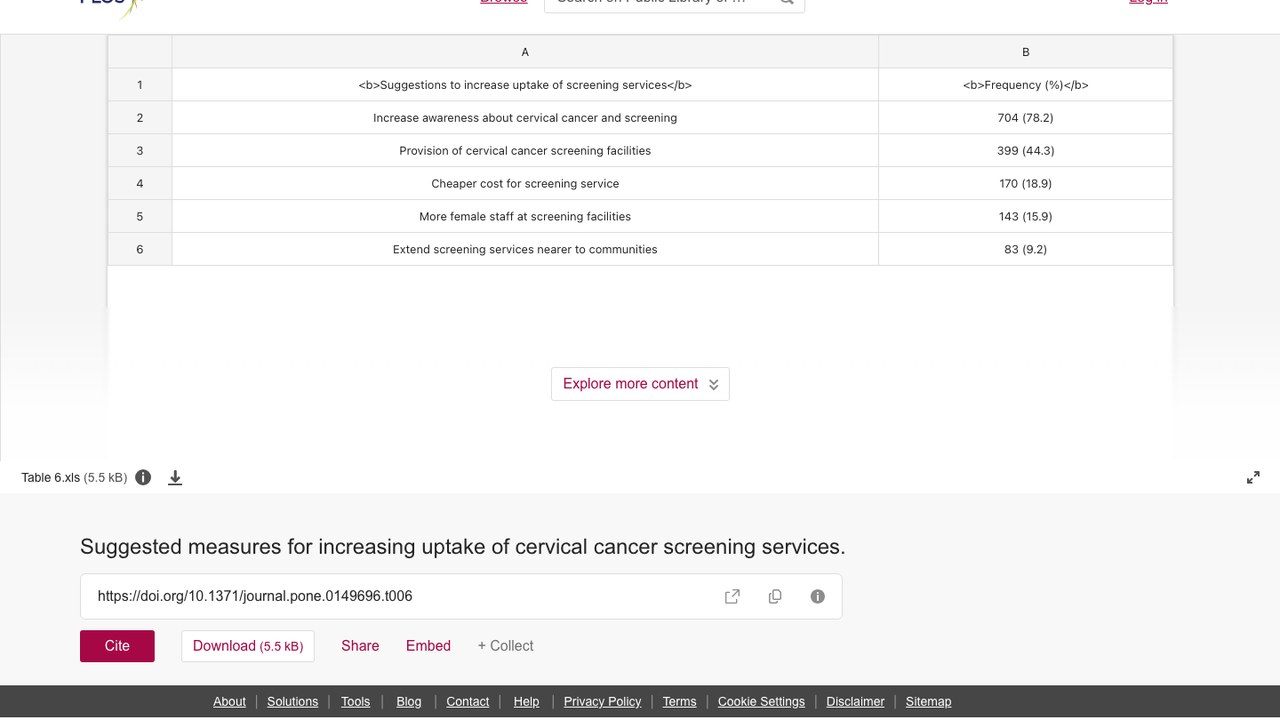Click the value cell '399 (44.3)'

(1025, 151)
